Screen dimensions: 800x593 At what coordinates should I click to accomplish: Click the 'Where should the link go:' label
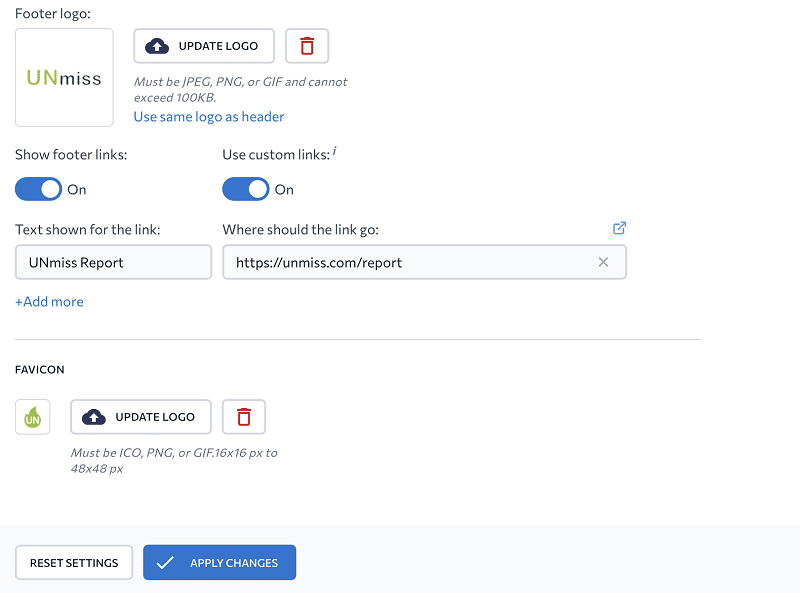[301, 230]
